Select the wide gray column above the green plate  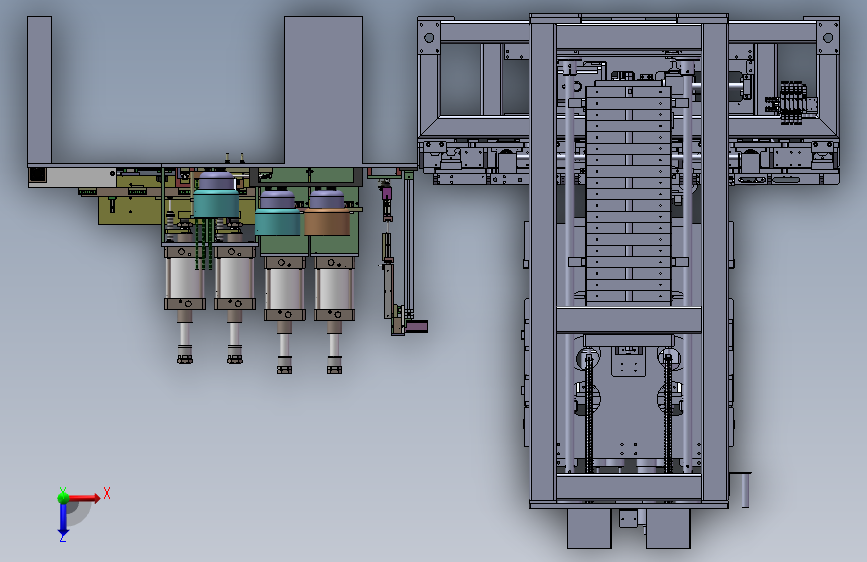coord(323,90)
